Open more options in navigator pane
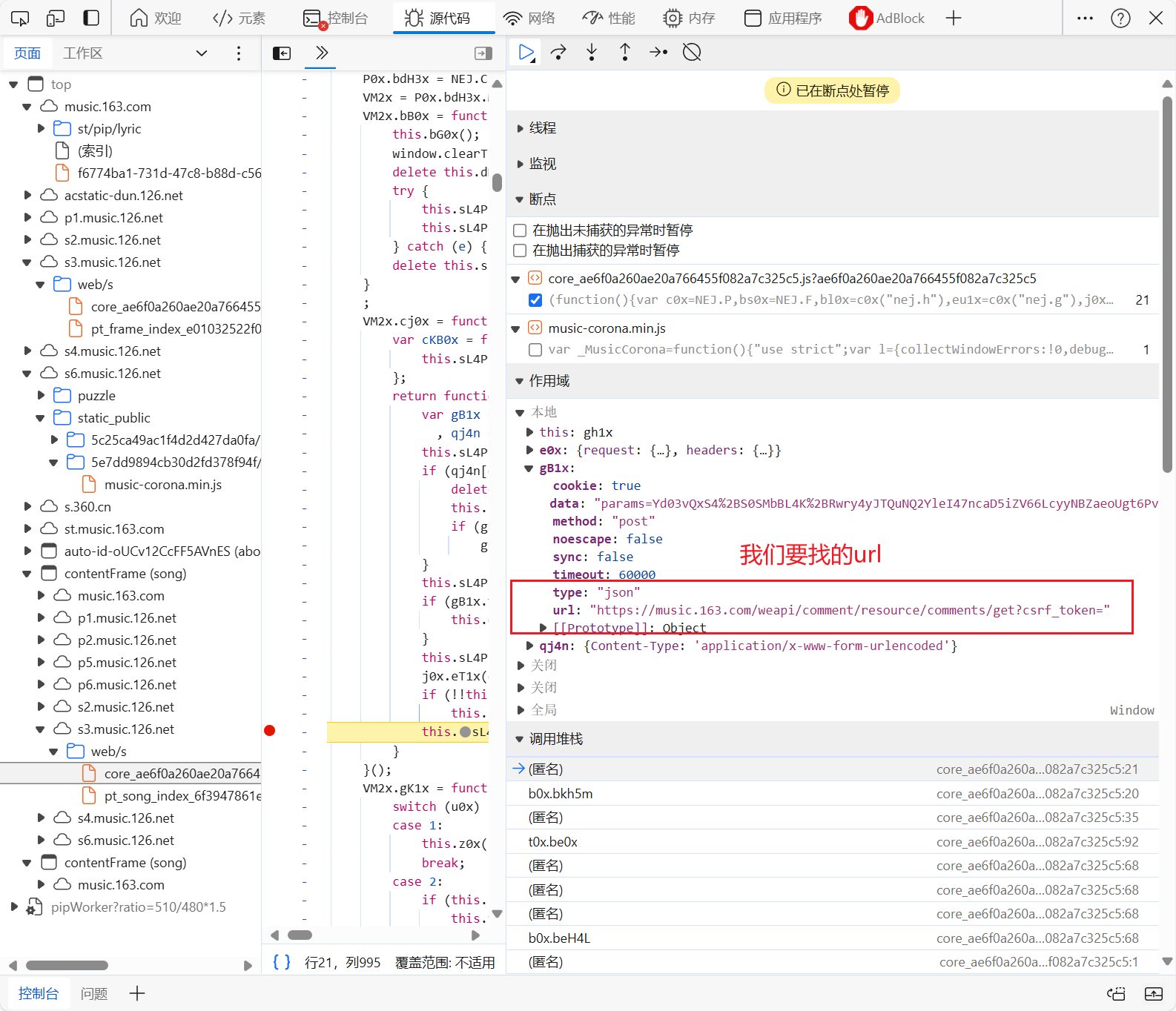The image size is (1176, 1011). click(x=238, y=53)
